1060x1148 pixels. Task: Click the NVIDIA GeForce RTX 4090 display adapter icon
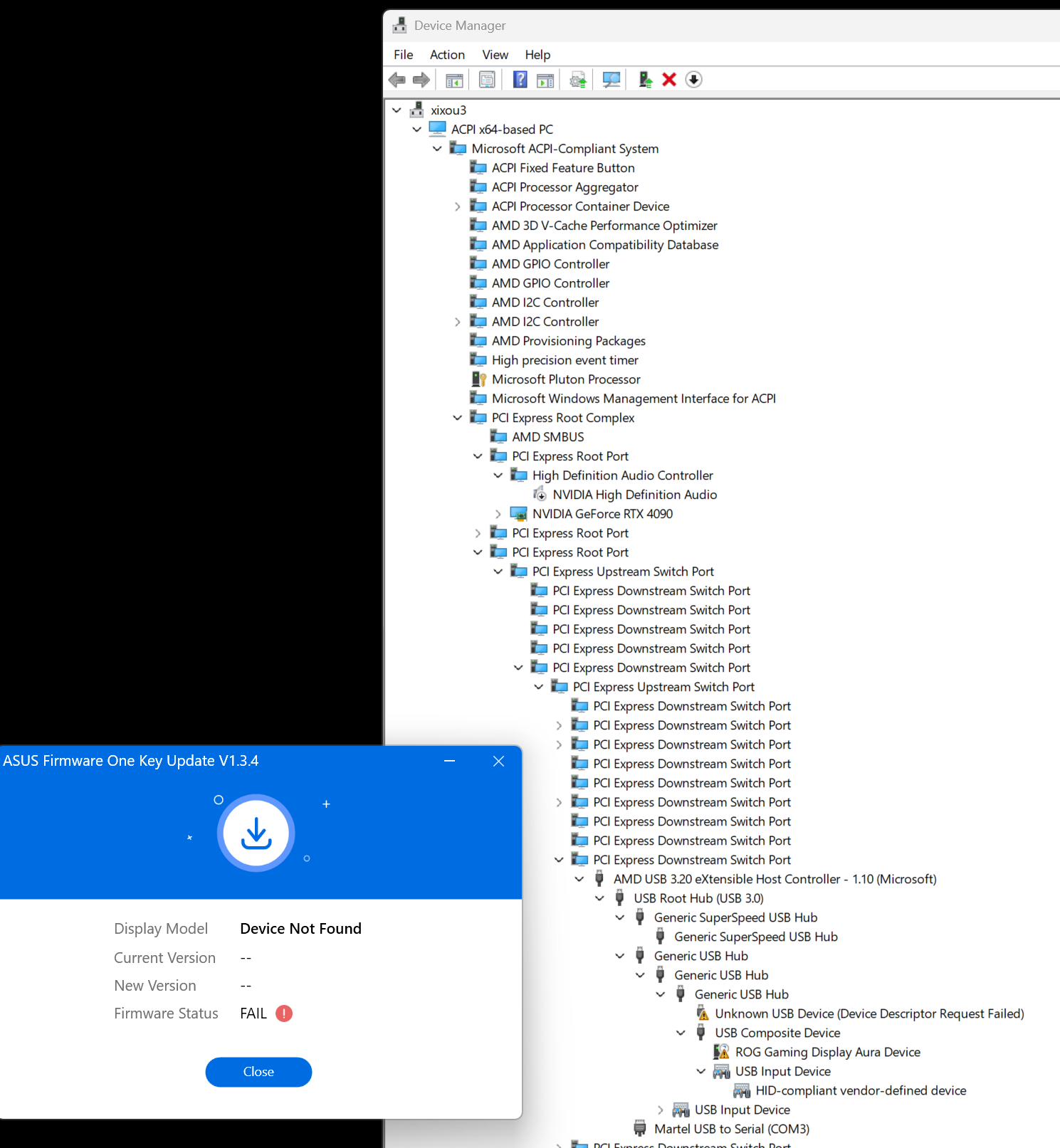click(519, 514)
